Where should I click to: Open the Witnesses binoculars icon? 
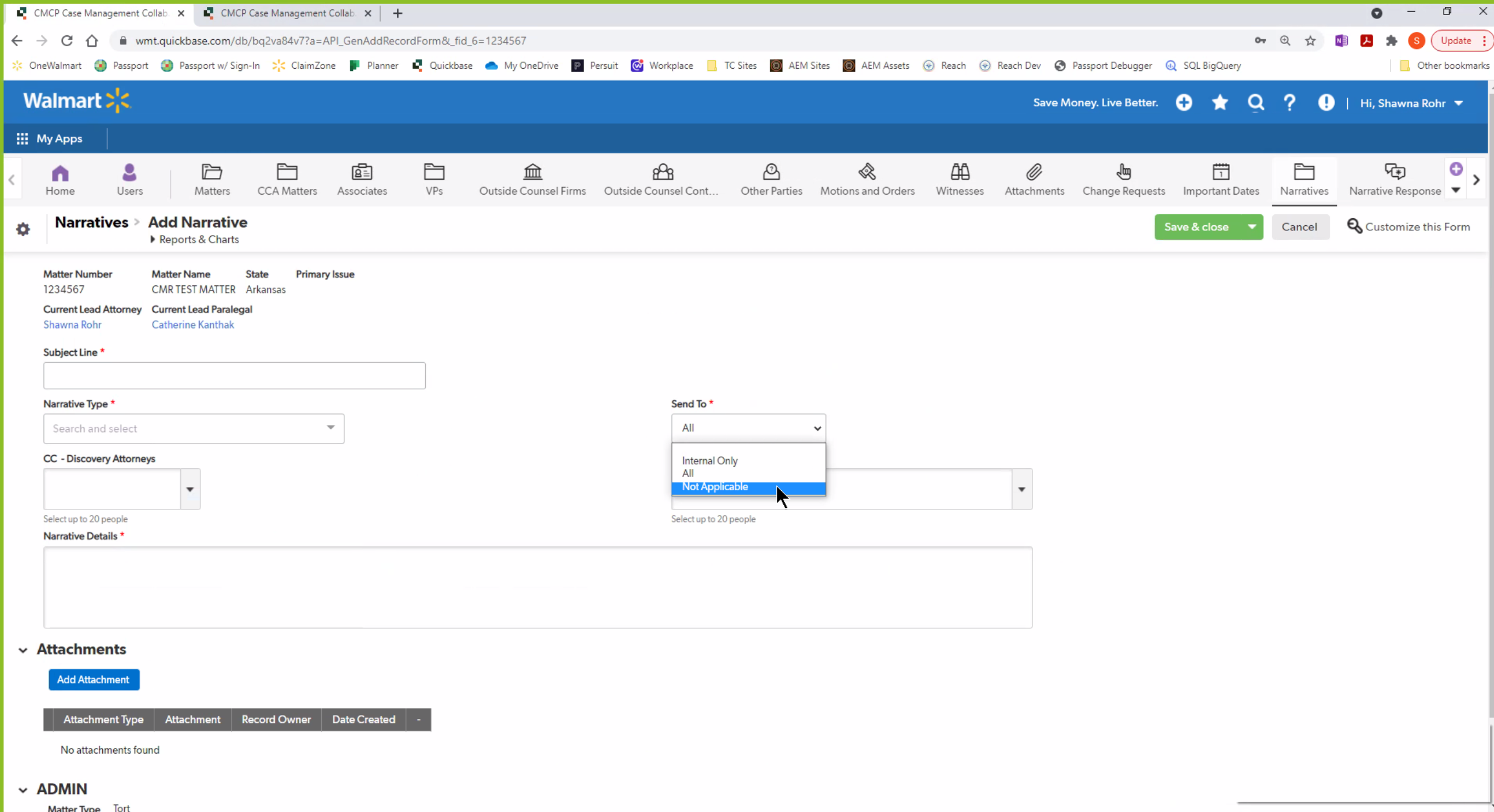[959, 172]
